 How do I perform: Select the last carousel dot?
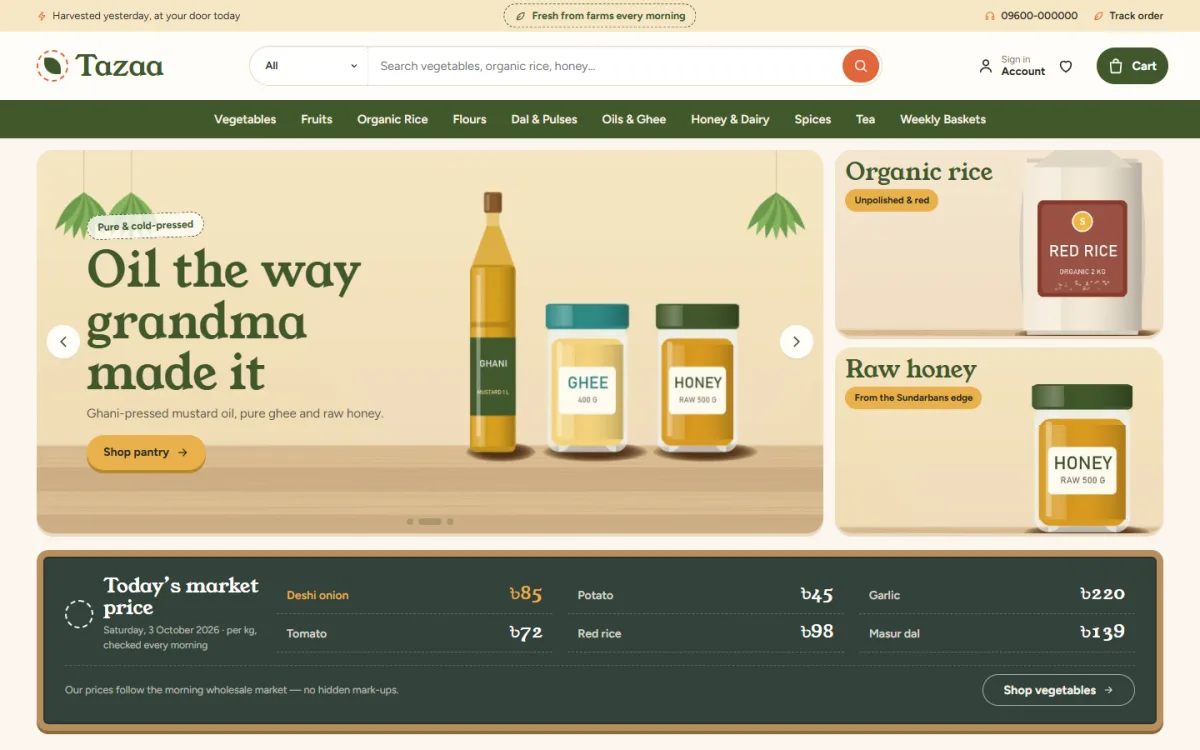(450, 522)
